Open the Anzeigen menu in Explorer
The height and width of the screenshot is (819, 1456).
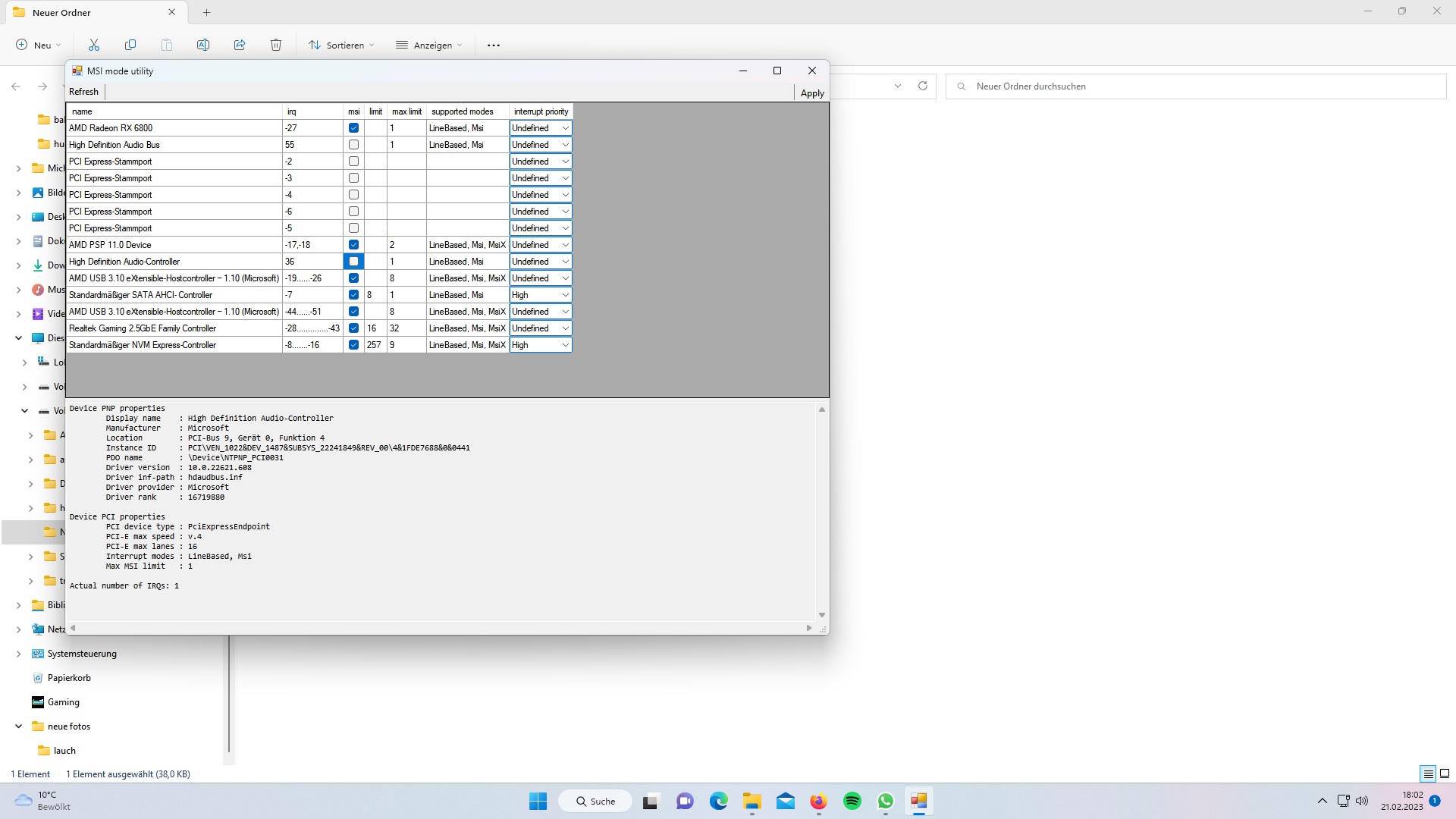pyautogui.click(x=428, y=45)
